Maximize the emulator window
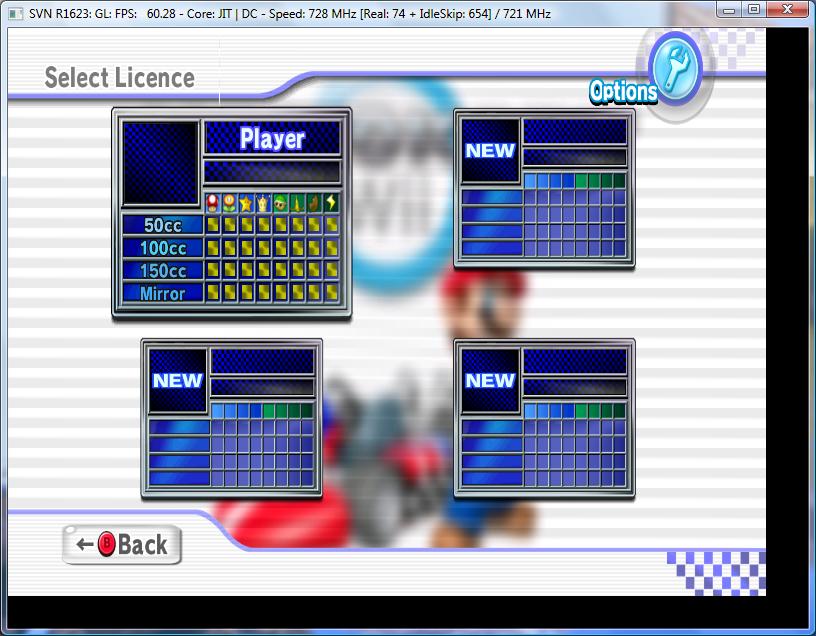The image size is (816, 636). 754,9
